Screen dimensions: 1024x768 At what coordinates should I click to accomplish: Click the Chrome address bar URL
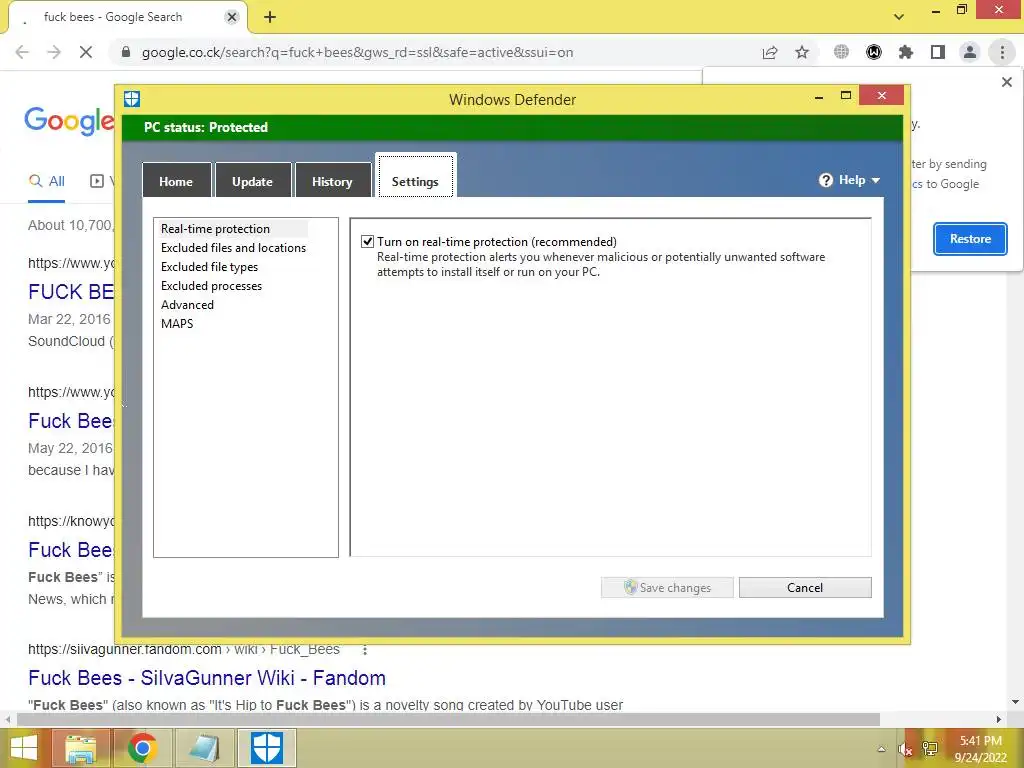coord(357,52)
